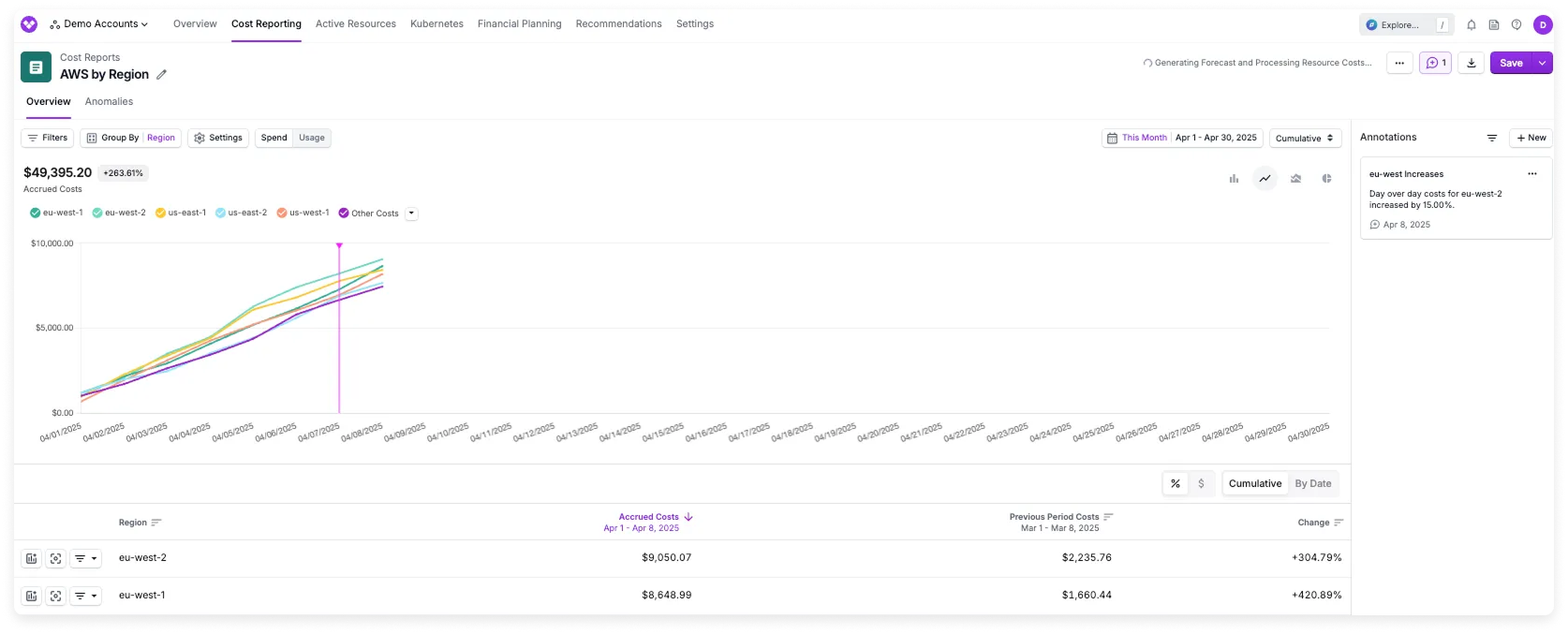Screen dimensions: 1568x634
Task: Toggle Accrued Costs descending sort arrow
Action: point(688,517)
